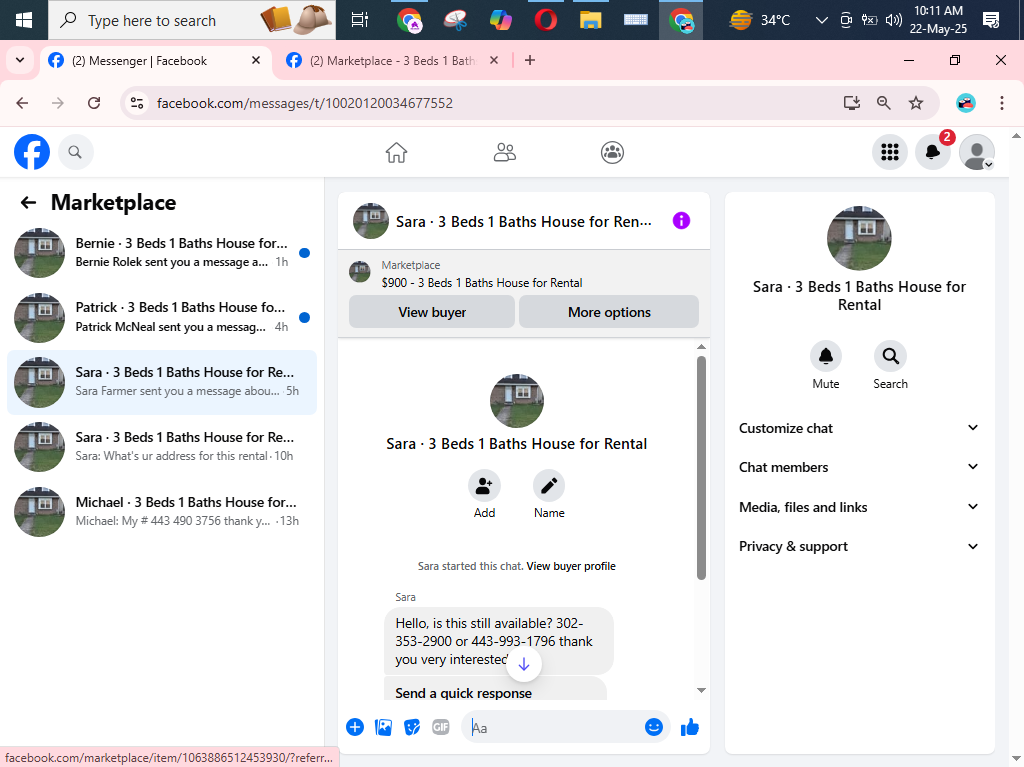The height and width of the screenshot is (767, 1024).
Task: Close the Marketplace browser tab
Action: 494,60
